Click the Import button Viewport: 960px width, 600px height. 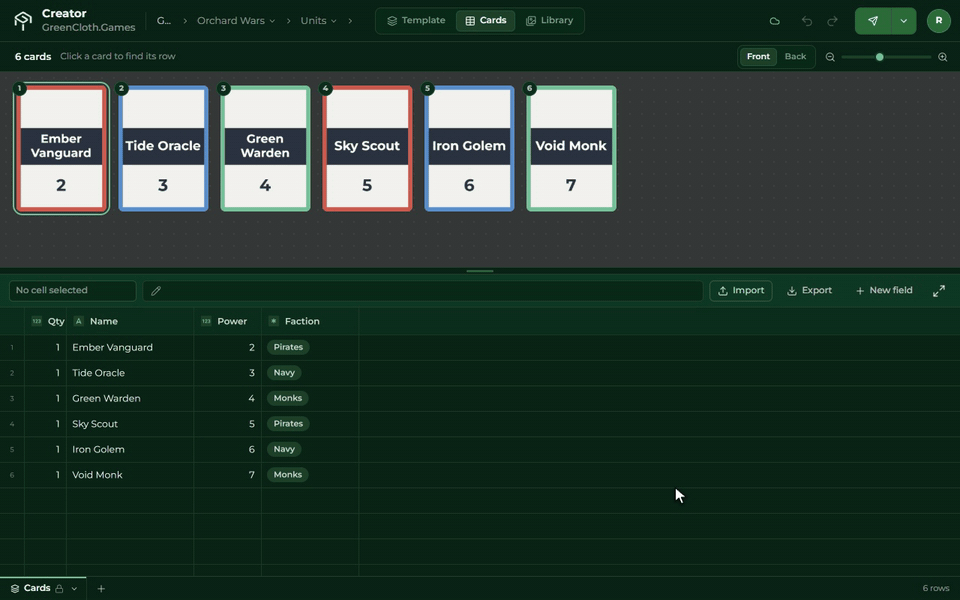pyautogui.click(x=741, y=291)
